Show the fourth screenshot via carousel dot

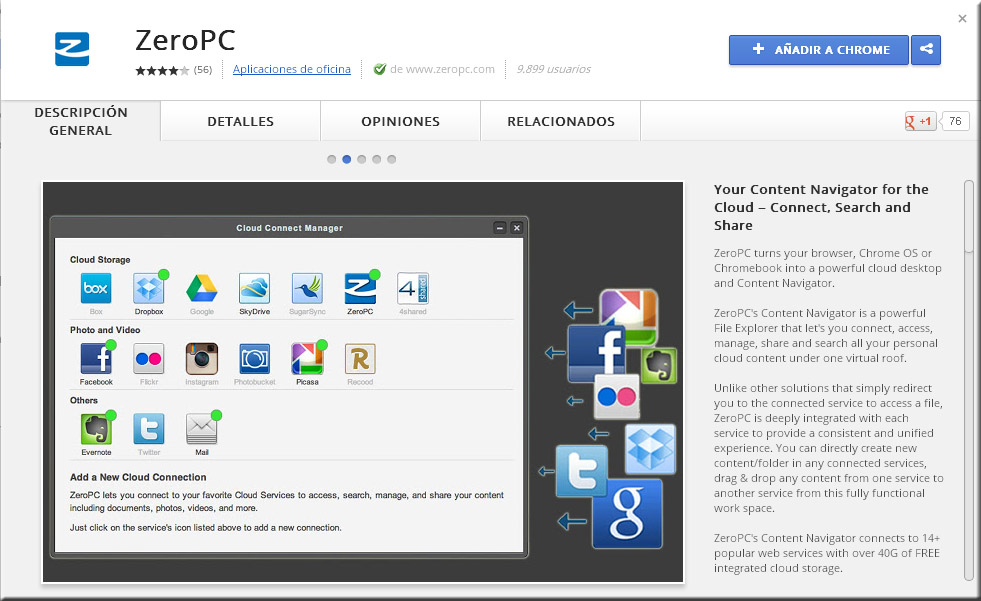pyautogui.click(x=377, y=159)
